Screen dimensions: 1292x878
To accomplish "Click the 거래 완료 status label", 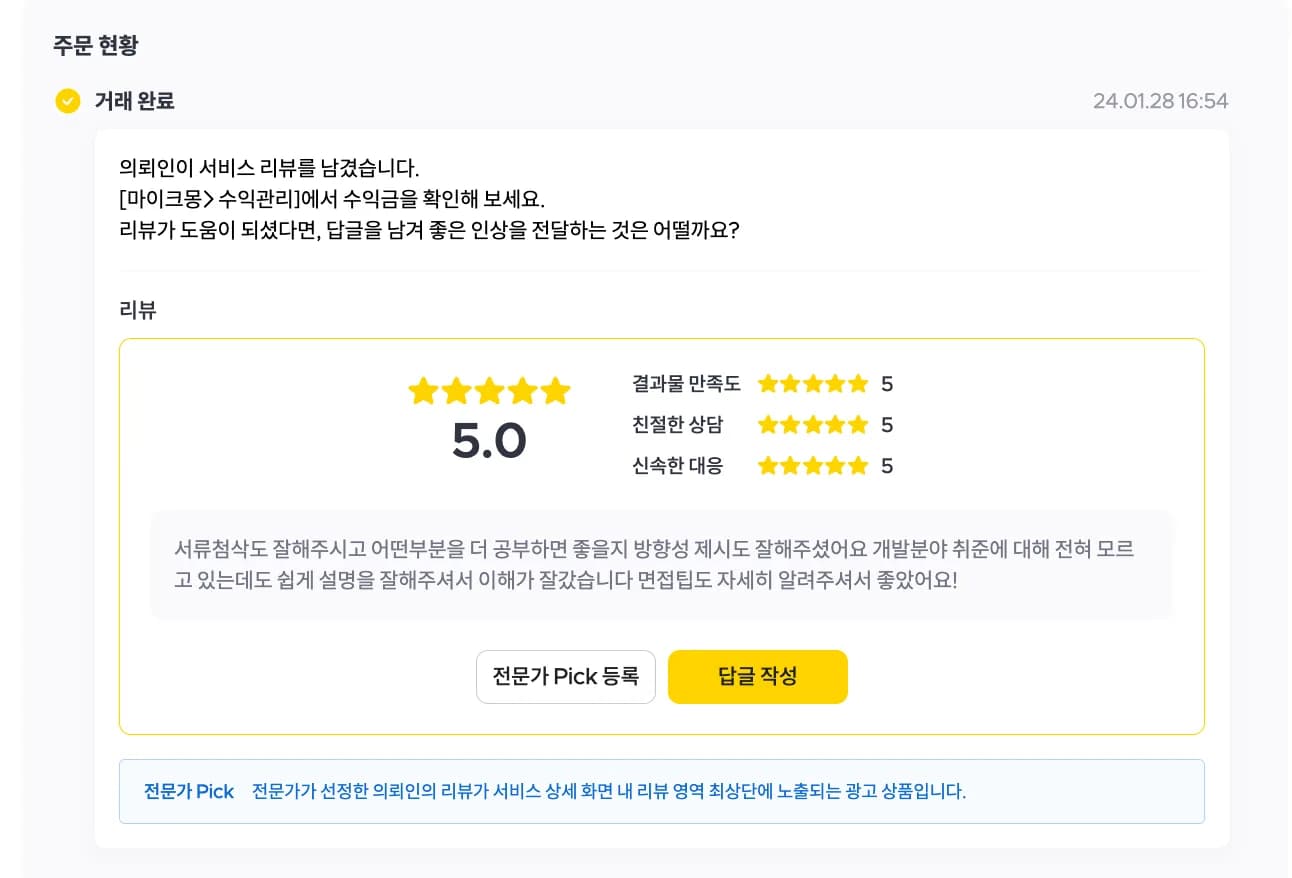I will [x=135, y=101].
